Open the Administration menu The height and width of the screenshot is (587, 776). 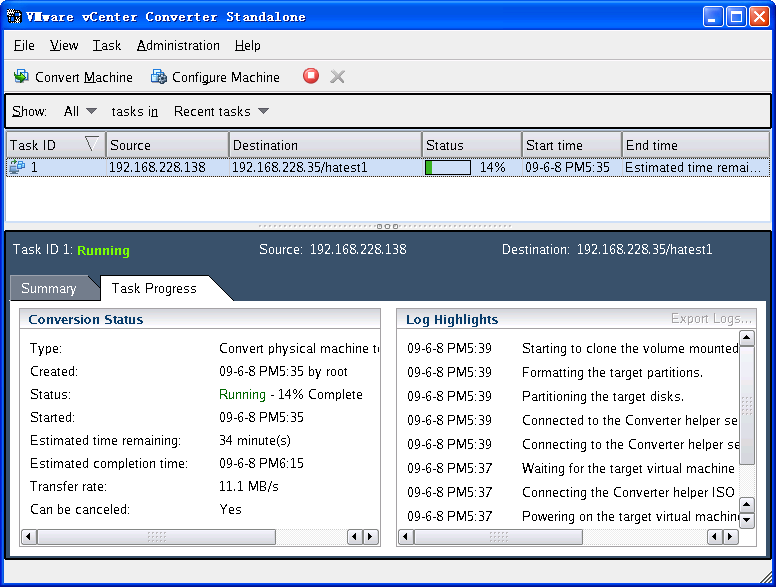coord(178,45)
